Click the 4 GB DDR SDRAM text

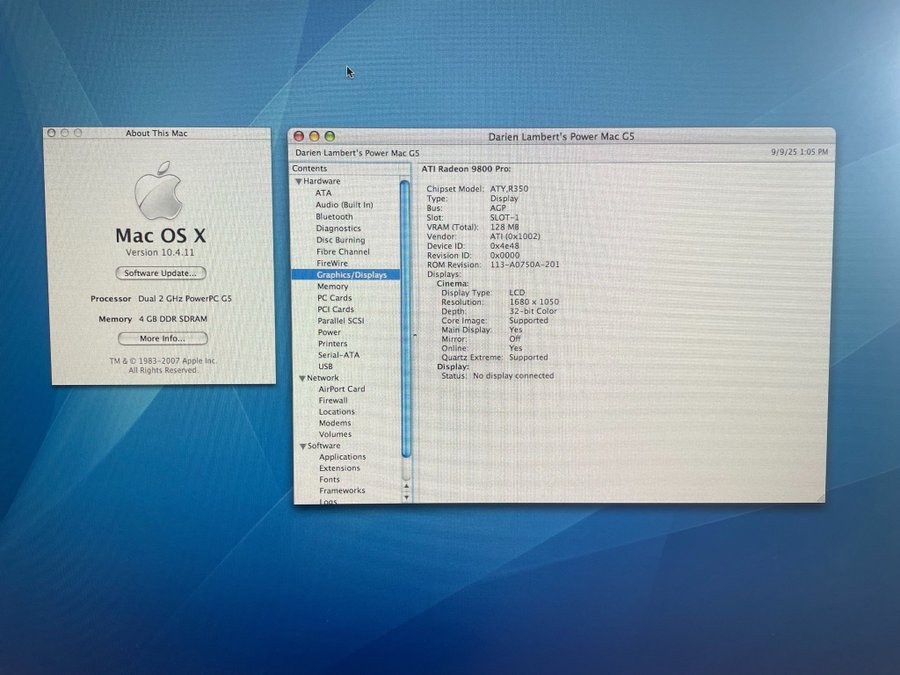(x=173, y=319)
